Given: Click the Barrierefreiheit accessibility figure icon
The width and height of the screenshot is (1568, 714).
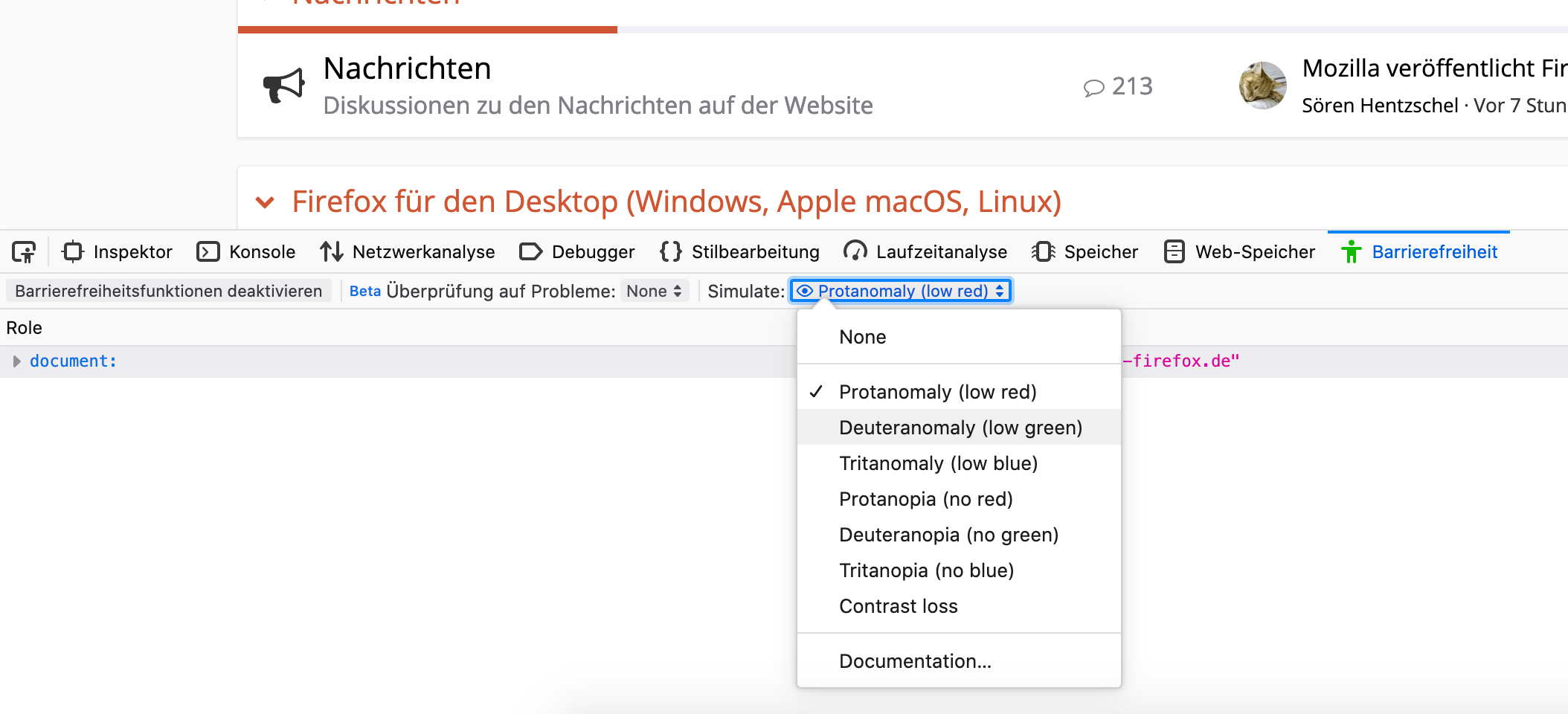Looking at the screenshot, I should tap(1351, 252).
